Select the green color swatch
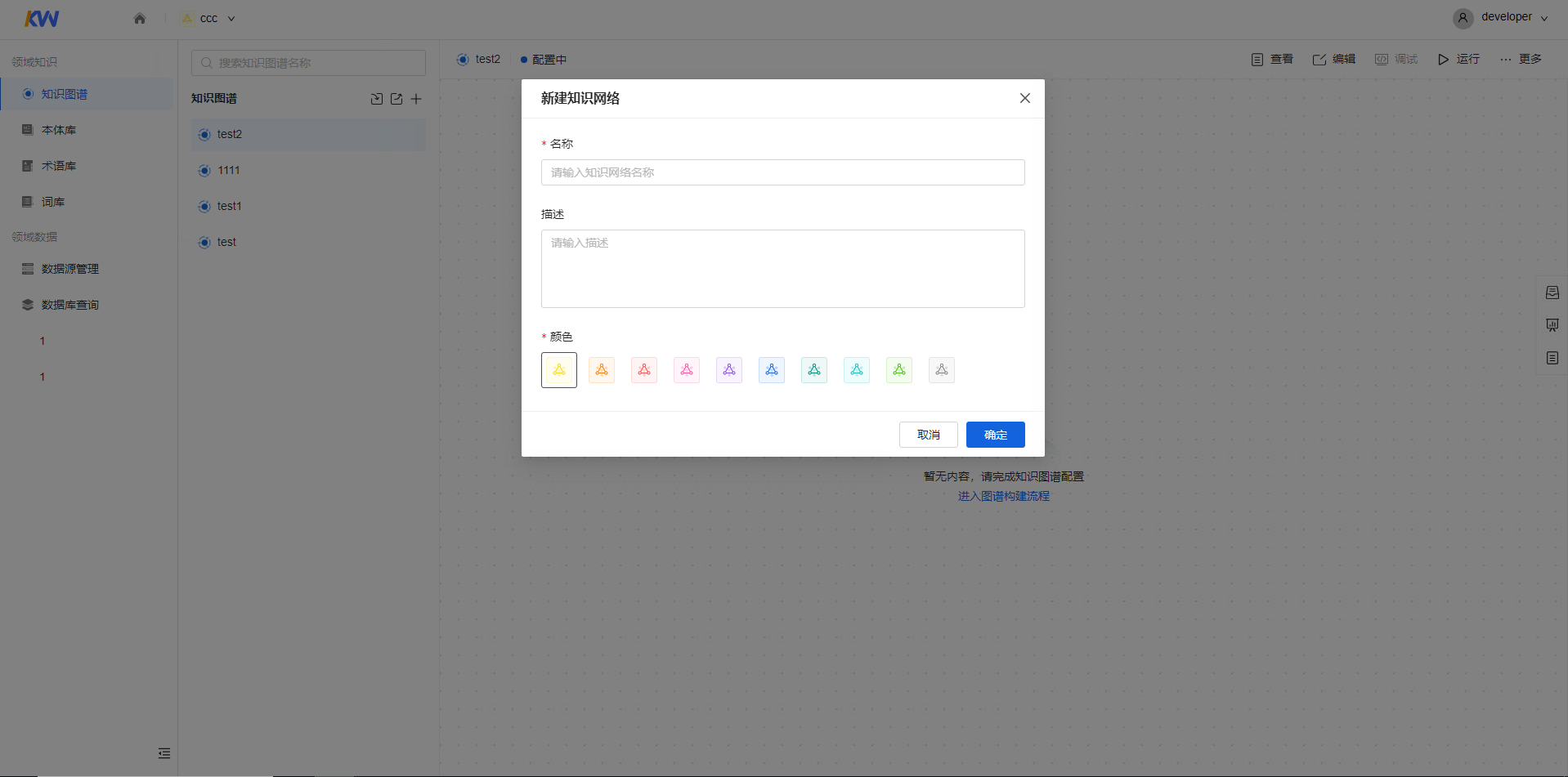 click(899, 370)
